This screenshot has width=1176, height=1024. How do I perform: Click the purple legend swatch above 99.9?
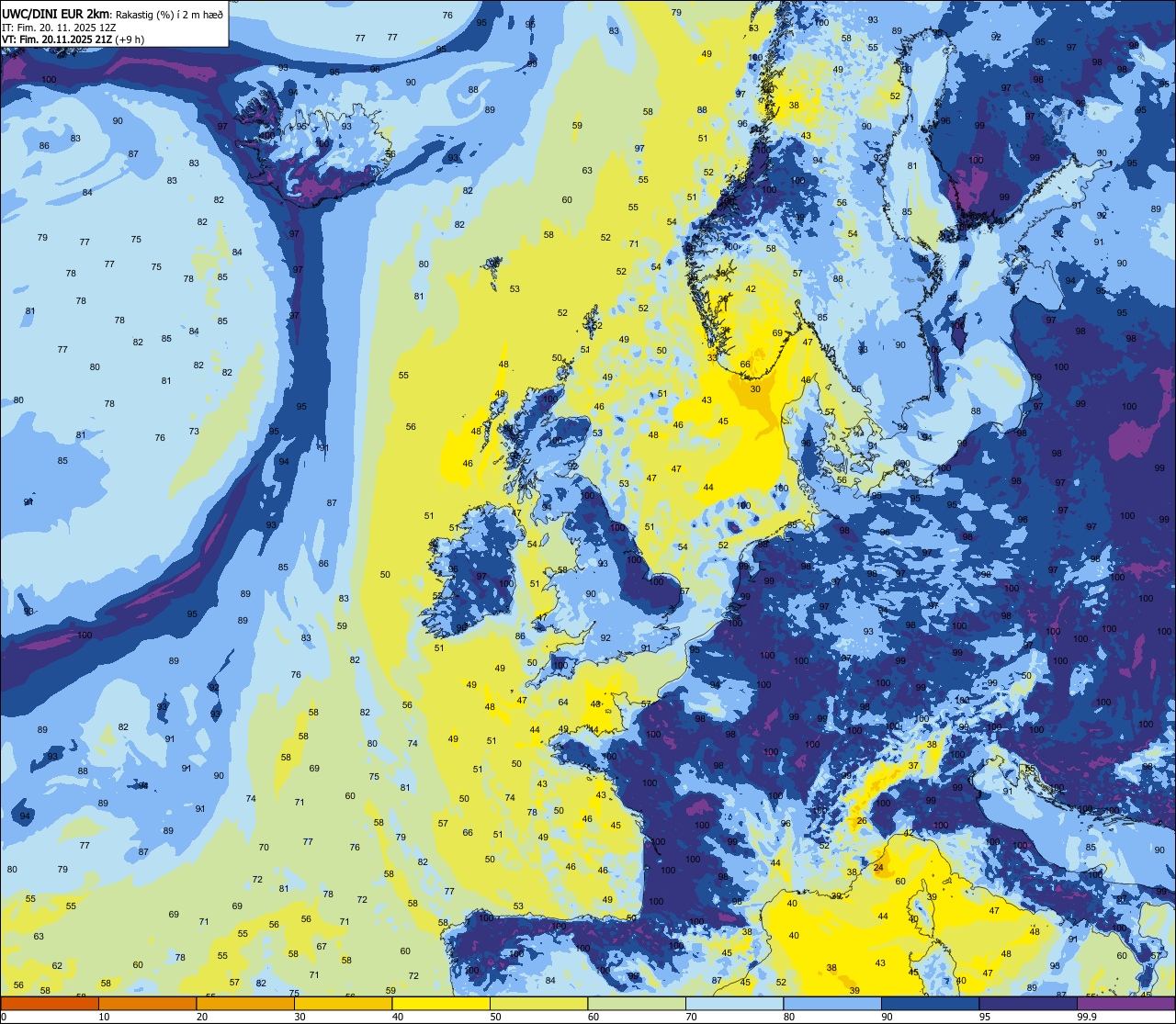(1125, 1003)
